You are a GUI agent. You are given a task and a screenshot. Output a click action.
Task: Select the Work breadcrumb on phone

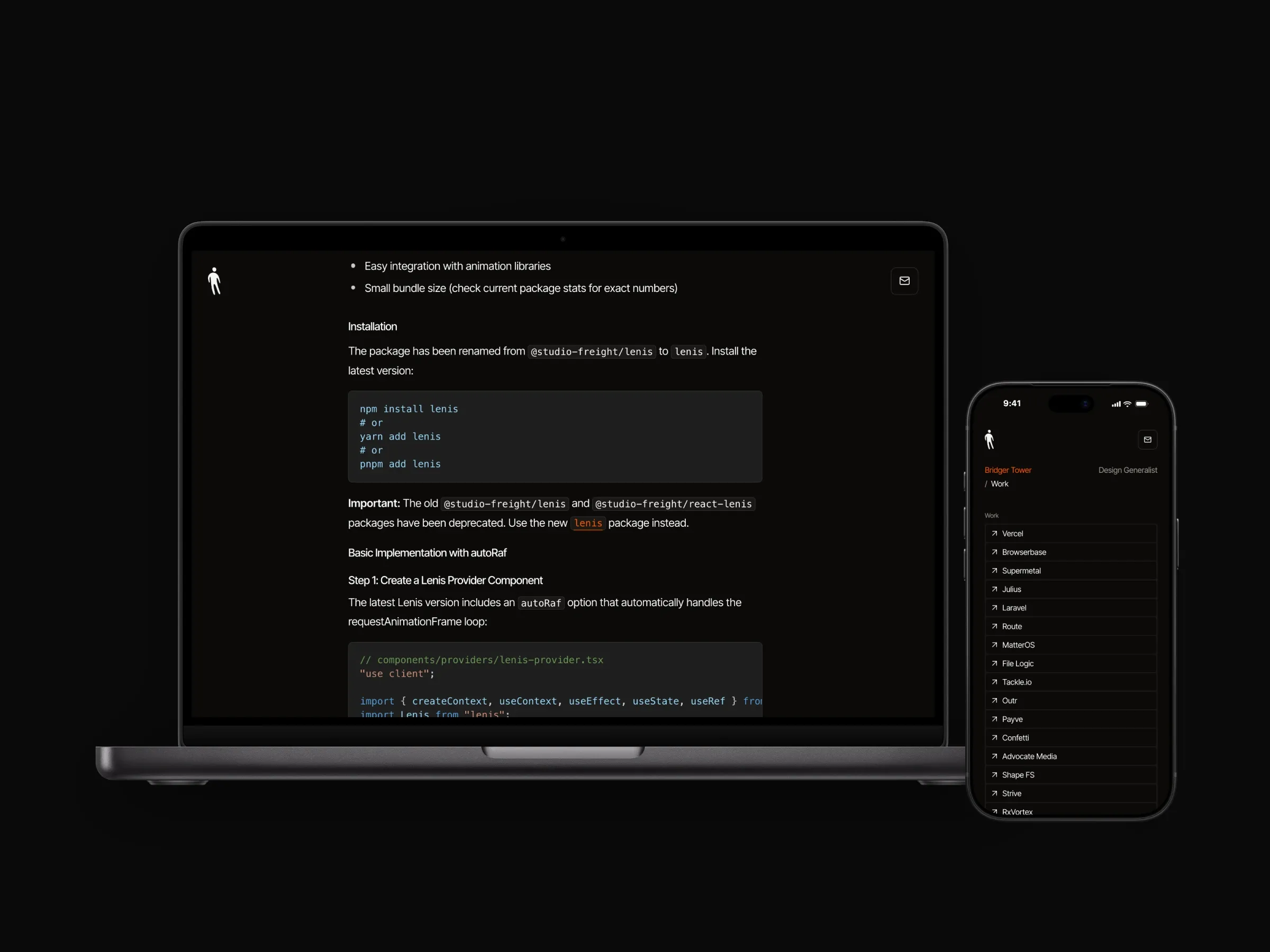(999, 484)
